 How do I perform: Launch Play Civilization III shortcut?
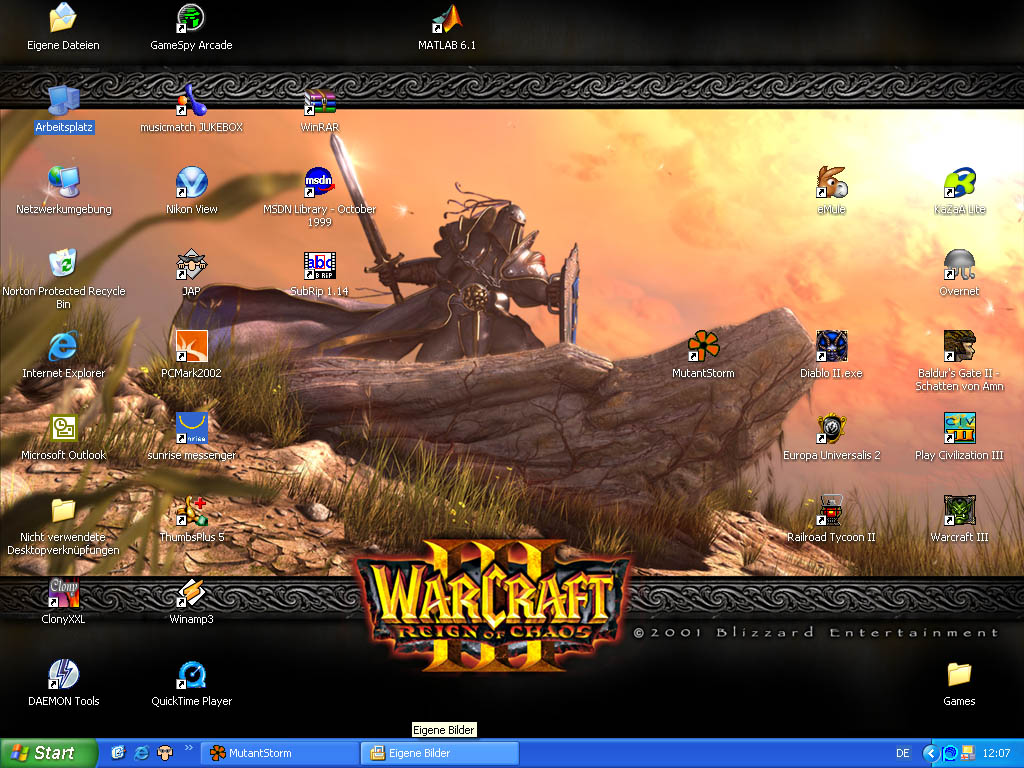click(959, 428)
